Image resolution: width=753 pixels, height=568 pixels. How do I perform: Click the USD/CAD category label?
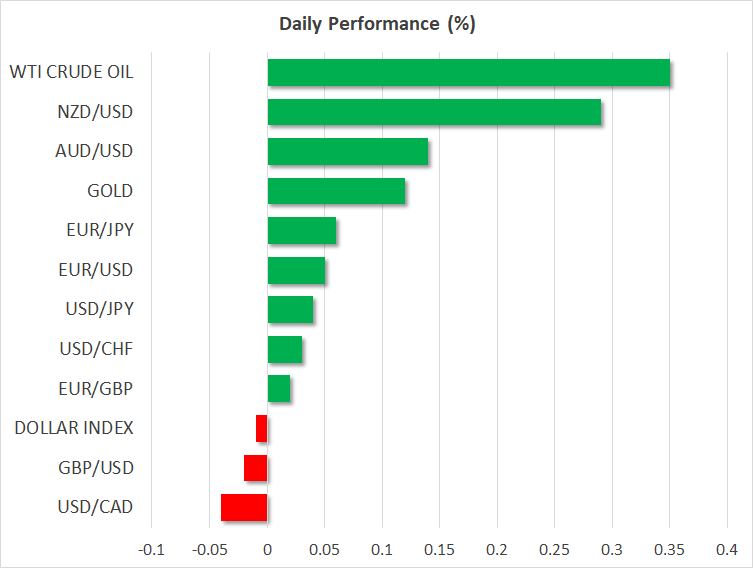click(x=96, y=507)
